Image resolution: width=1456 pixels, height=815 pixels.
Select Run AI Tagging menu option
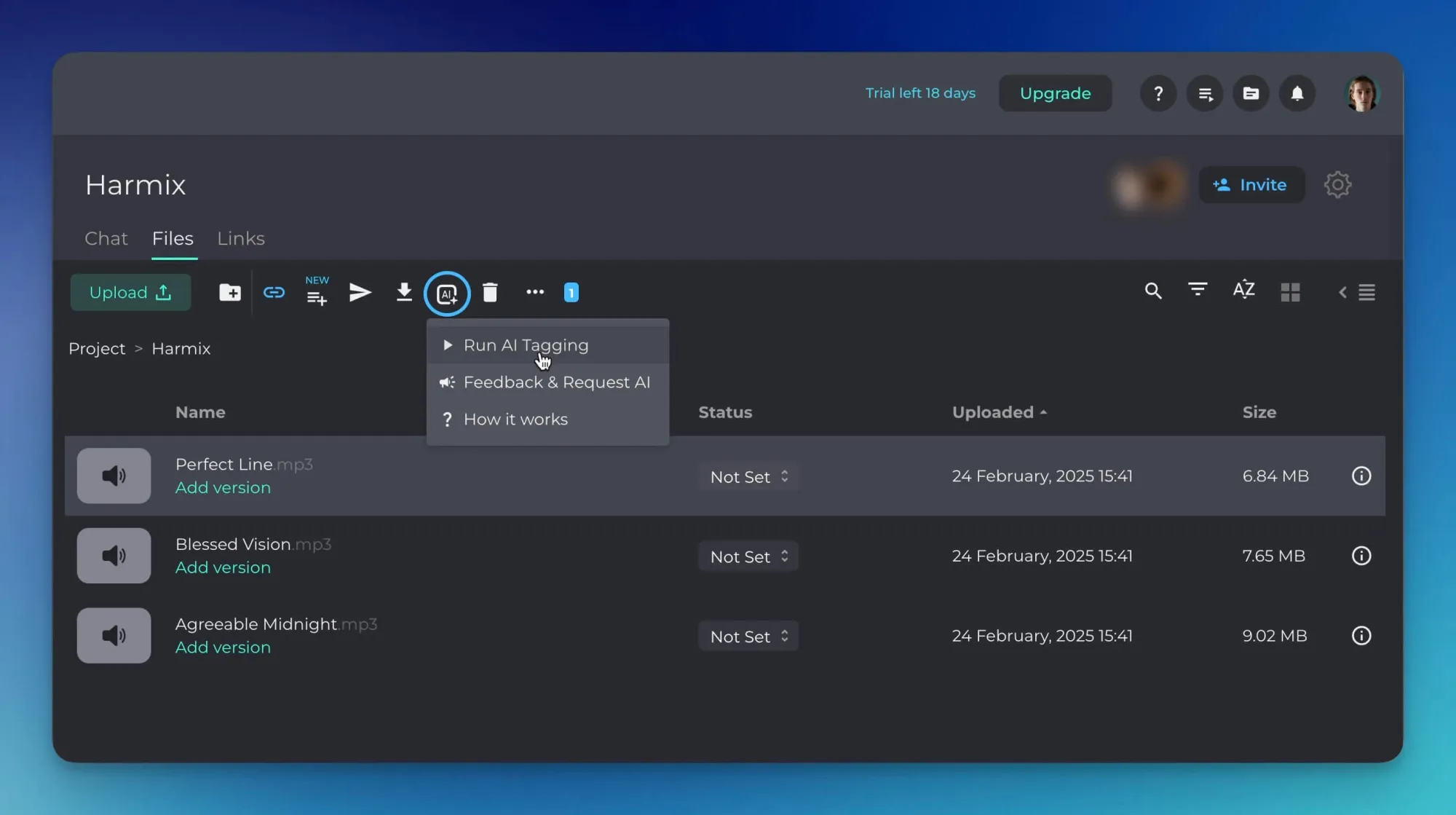pyautogui.click(x=526, y=345)
